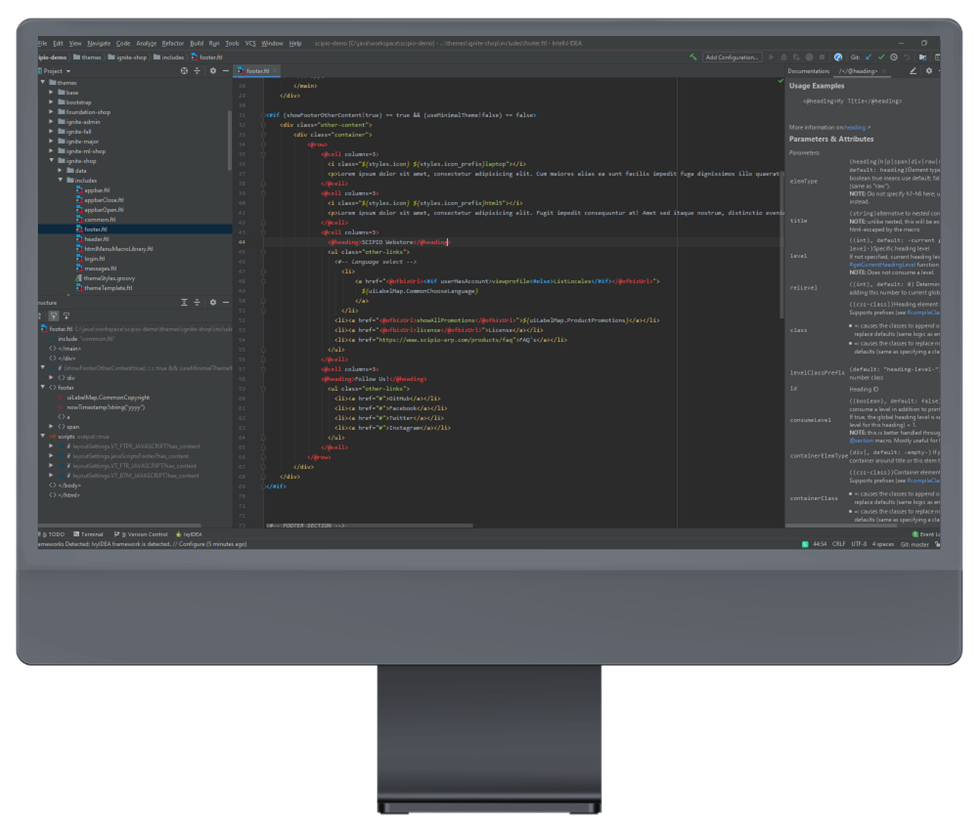Click the editor vertical scrollbar
This screenshot has height=825, width=974.
click(x=781, y=245)
